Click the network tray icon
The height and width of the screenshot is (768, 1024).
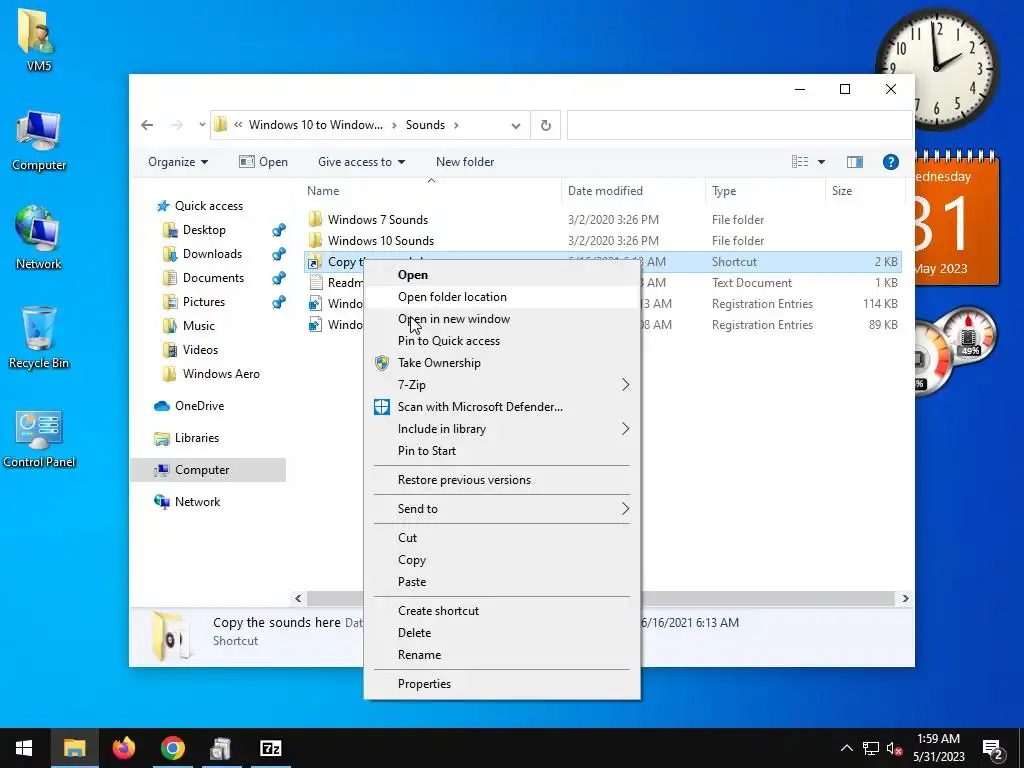point(871,748)
